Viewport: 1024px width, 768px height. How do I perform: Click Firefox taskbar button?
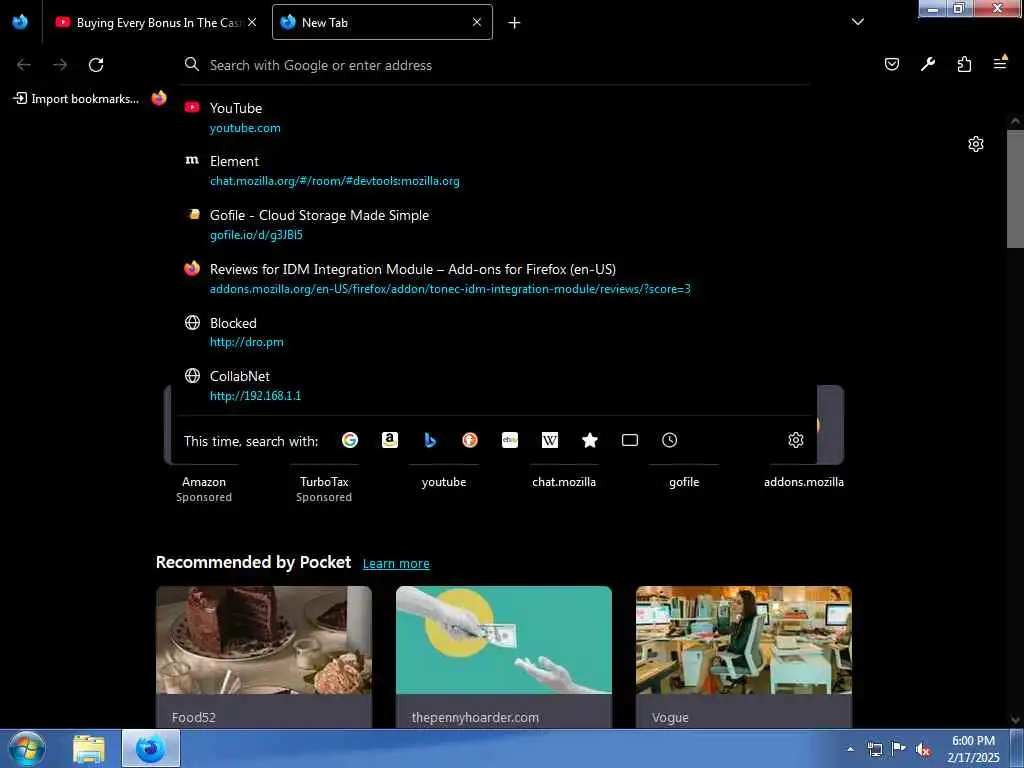tap(151, 748)
